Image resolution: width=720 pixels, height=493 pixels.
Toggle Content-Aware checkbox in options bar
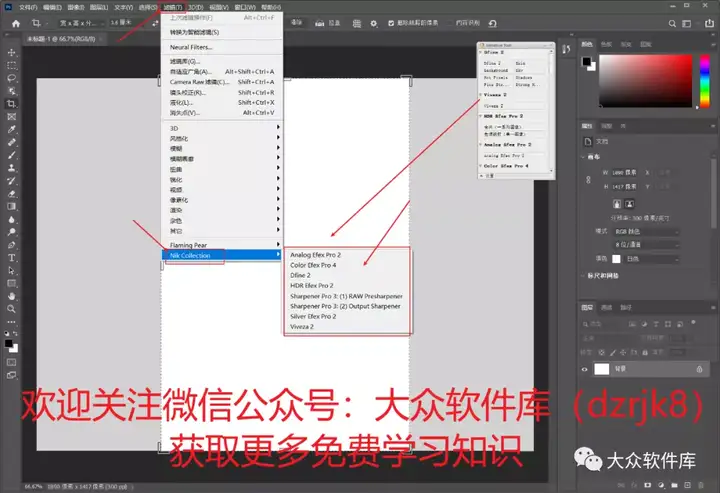[x=450, y=23]
